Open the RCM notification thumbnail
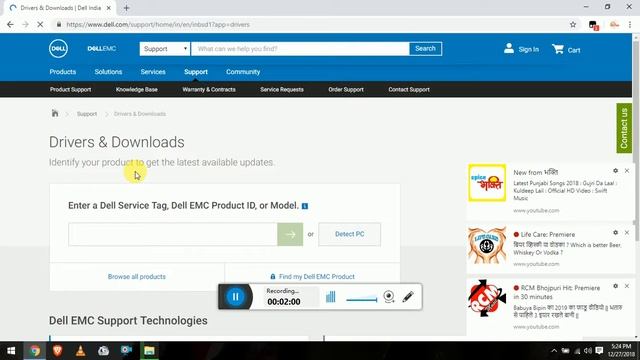The height and width of the screenshot is (360, 640). [487, 298]
